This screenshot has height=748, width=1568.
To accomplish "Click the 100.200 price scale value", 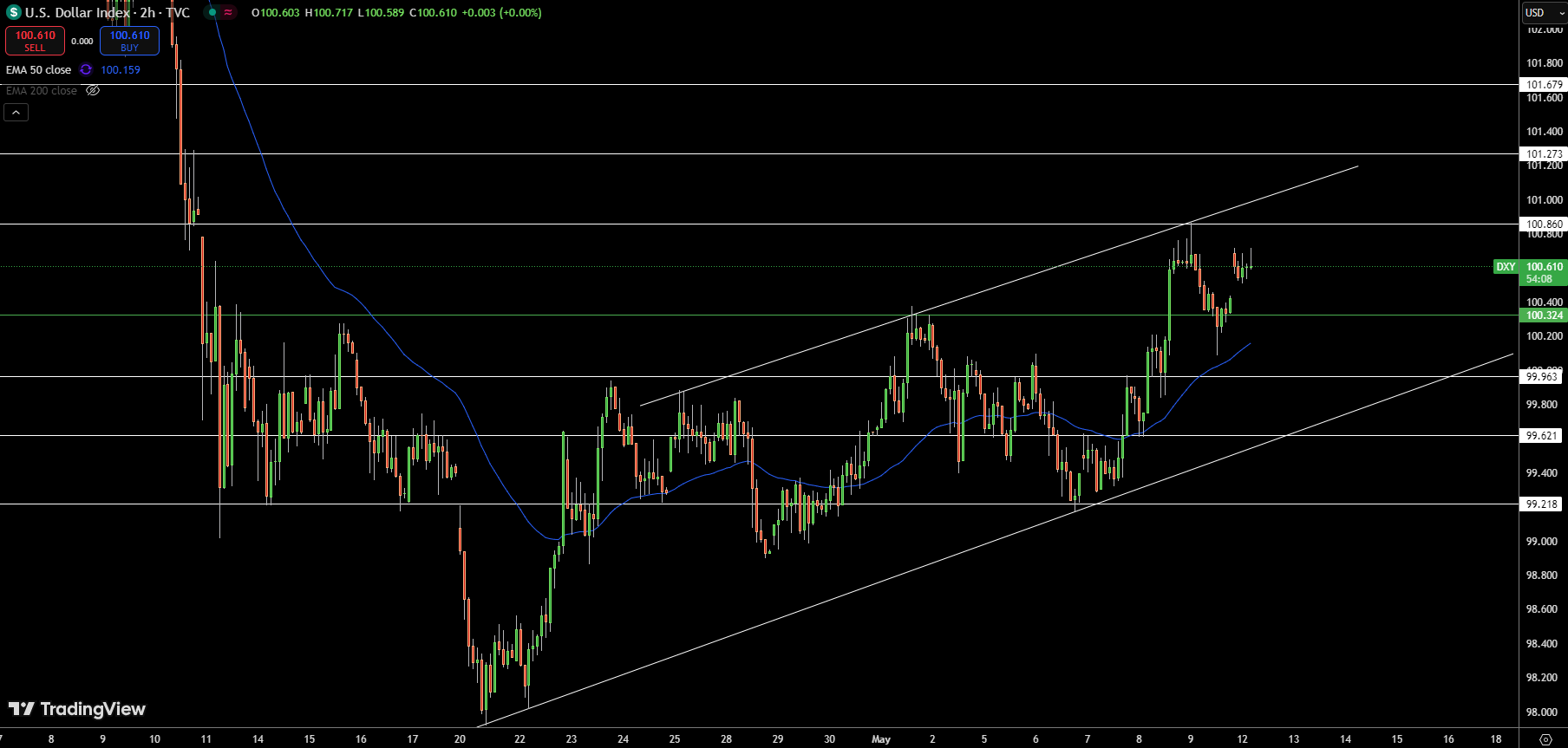I will [1545, 336].
